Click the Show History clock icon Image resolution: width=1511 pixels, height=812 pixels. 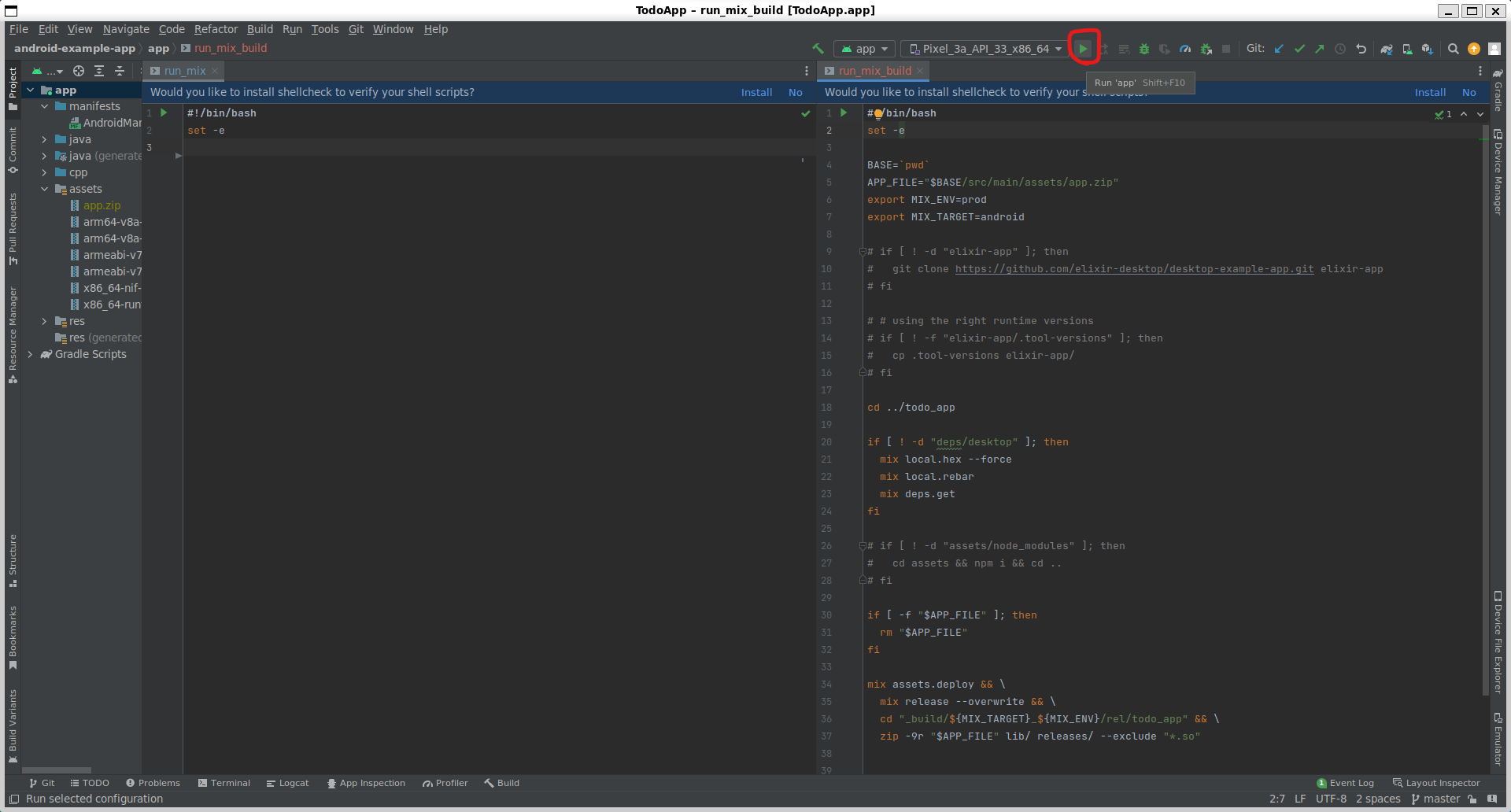click(x=1340, y=49)
